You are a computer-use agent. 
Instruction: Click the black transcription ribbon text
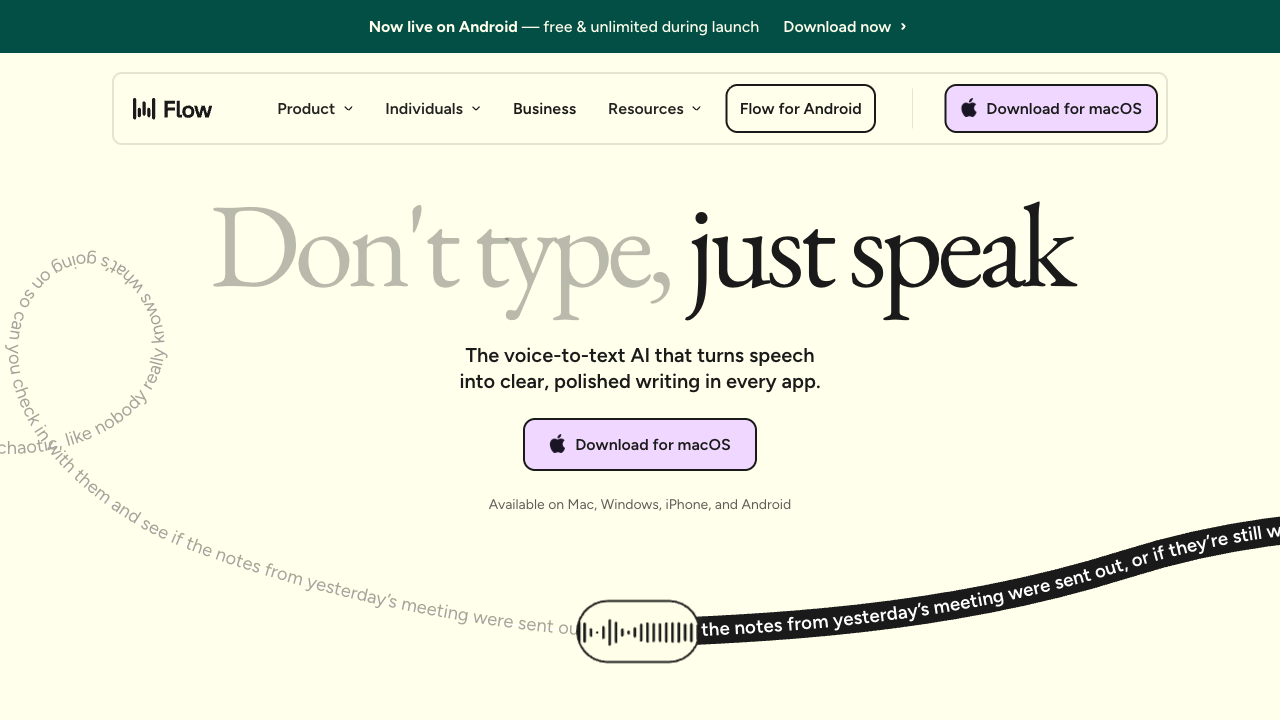(x=960, y=590)
